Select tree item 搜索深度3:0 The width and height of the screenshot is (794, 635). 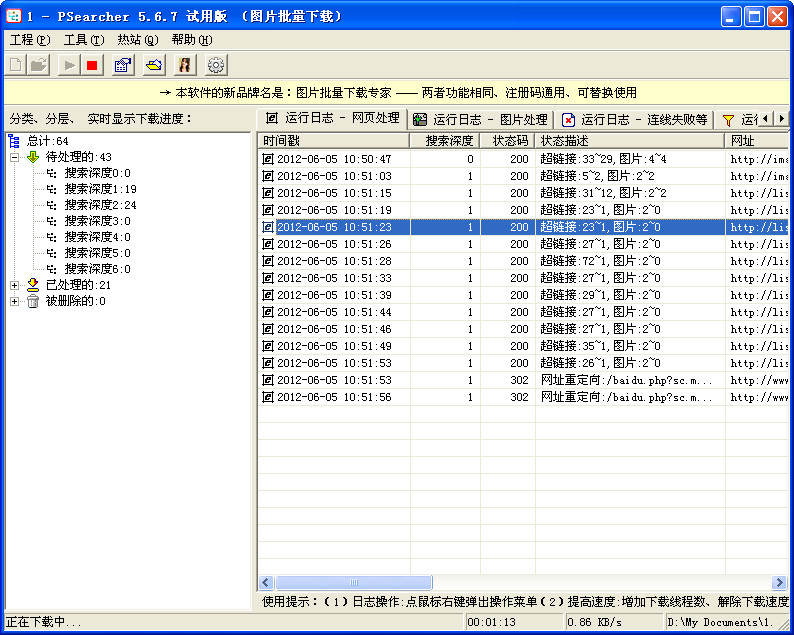[x=97, y=221]
